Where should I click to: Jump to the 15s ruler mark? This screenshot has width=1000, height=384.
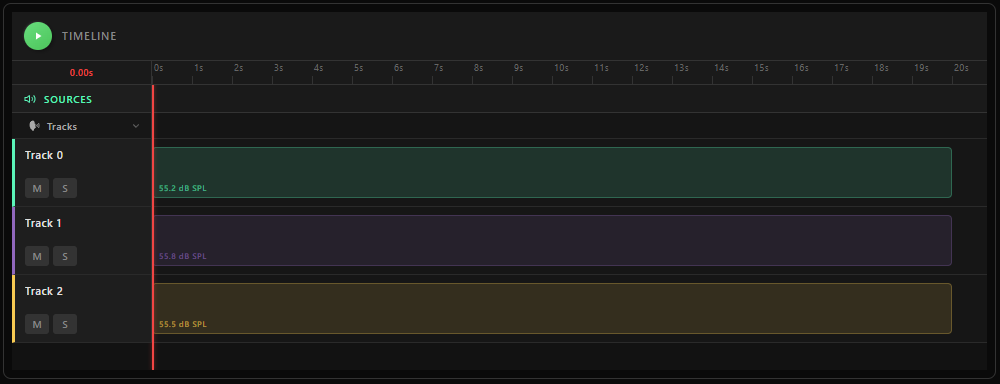761,68
